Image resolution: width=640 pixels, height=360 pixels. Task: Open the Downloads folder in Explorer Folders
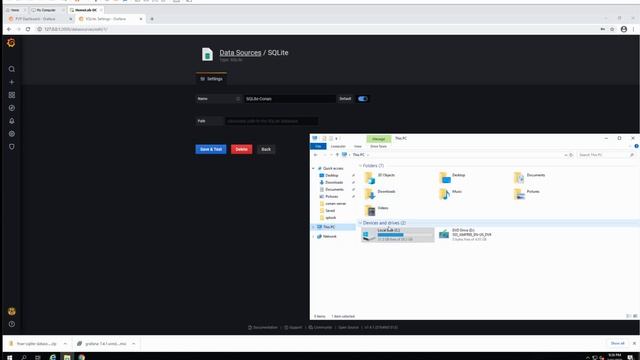(x=380, y=193)
